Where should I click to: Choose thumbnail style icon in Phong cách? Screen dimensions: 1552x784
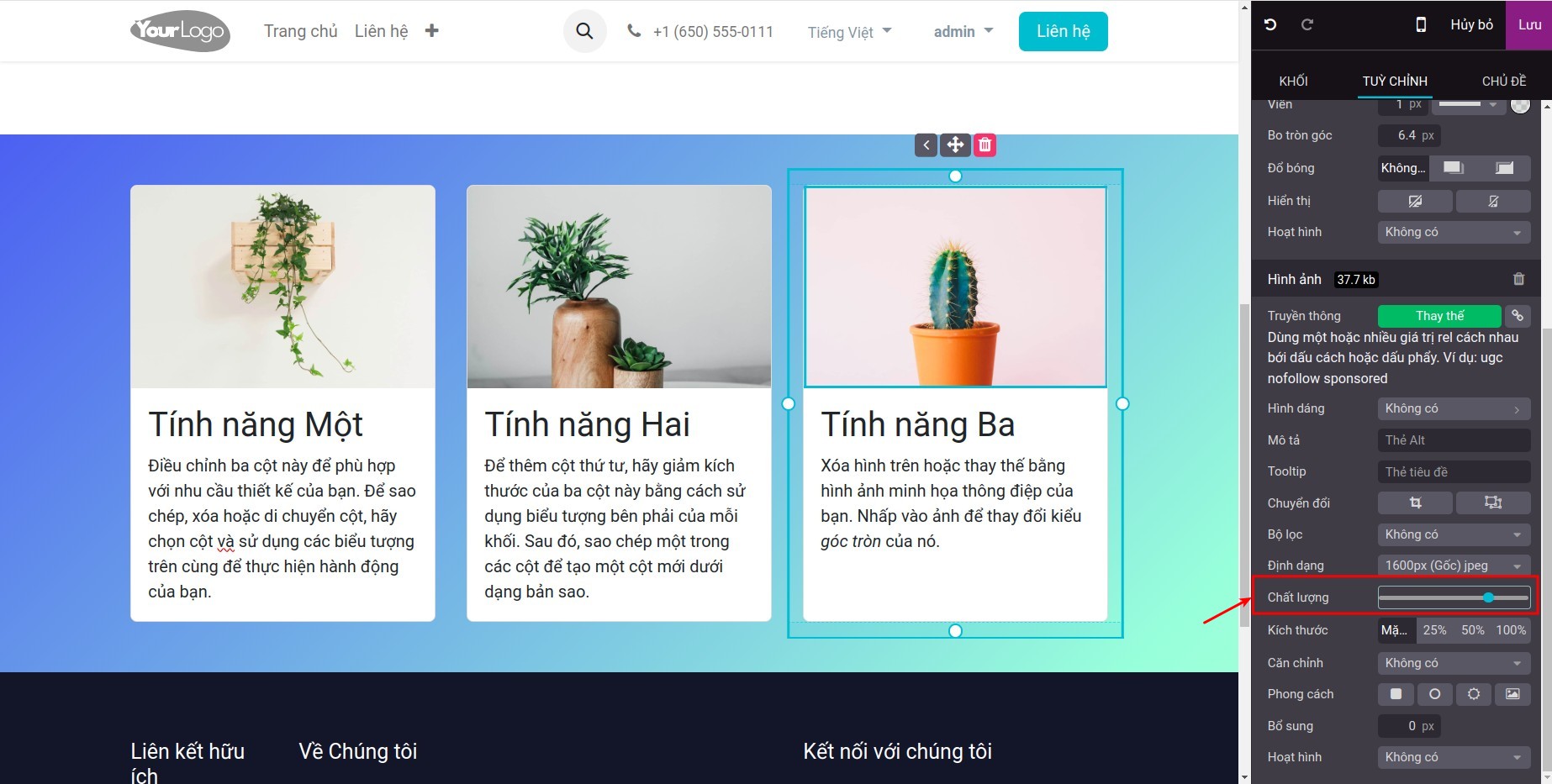(1512, 694)
